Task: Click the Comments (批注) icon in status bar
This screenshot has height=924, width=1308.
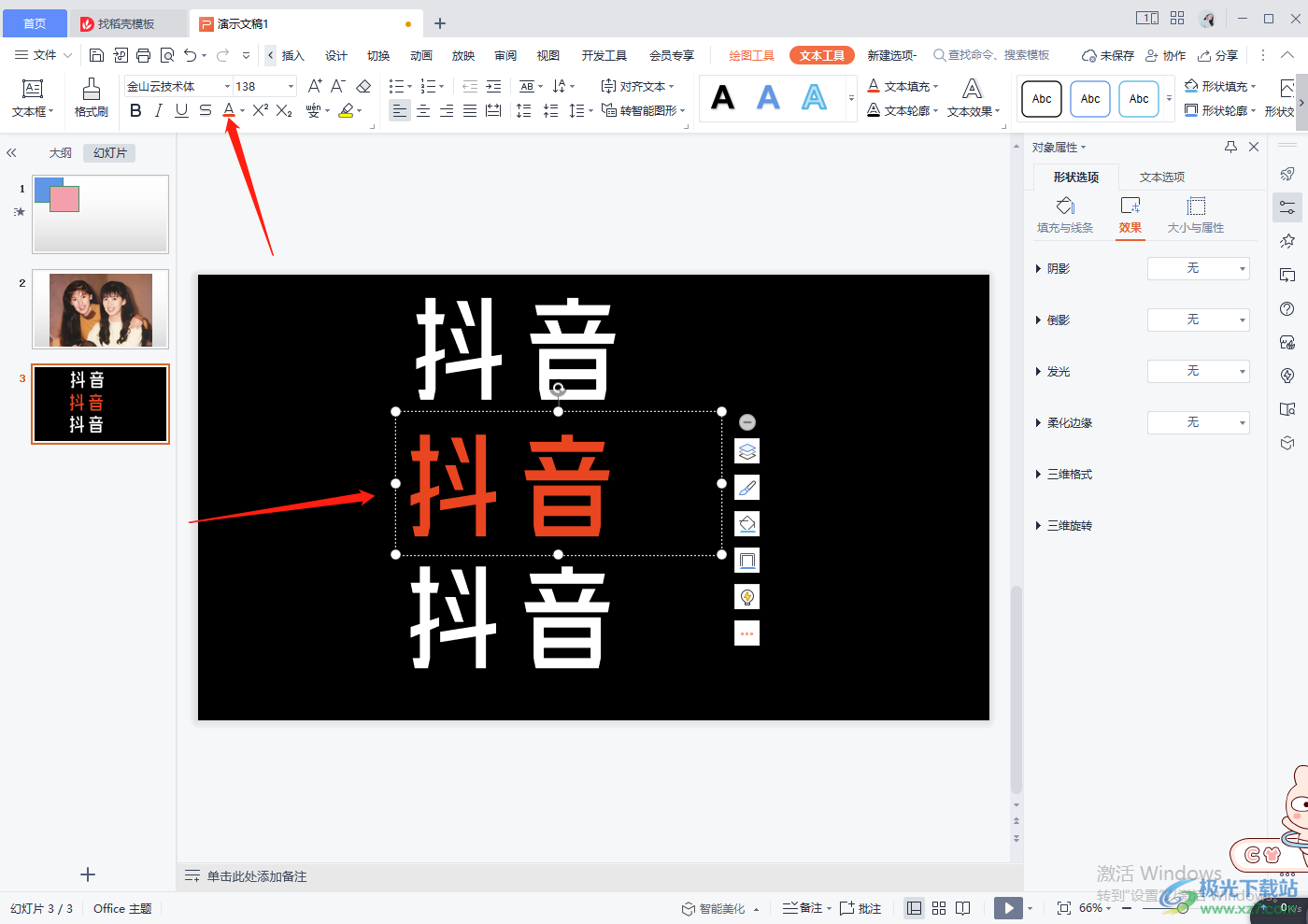Action: [x=860, y=908]
